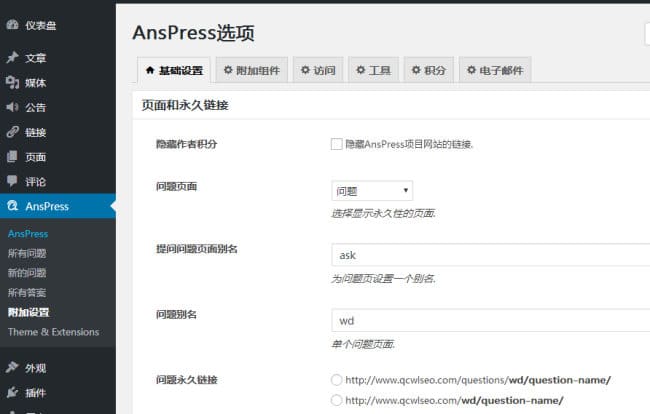Click the plug icon beside 插件
This screenshot has height=414, width=650.
(x=12, y=392)
